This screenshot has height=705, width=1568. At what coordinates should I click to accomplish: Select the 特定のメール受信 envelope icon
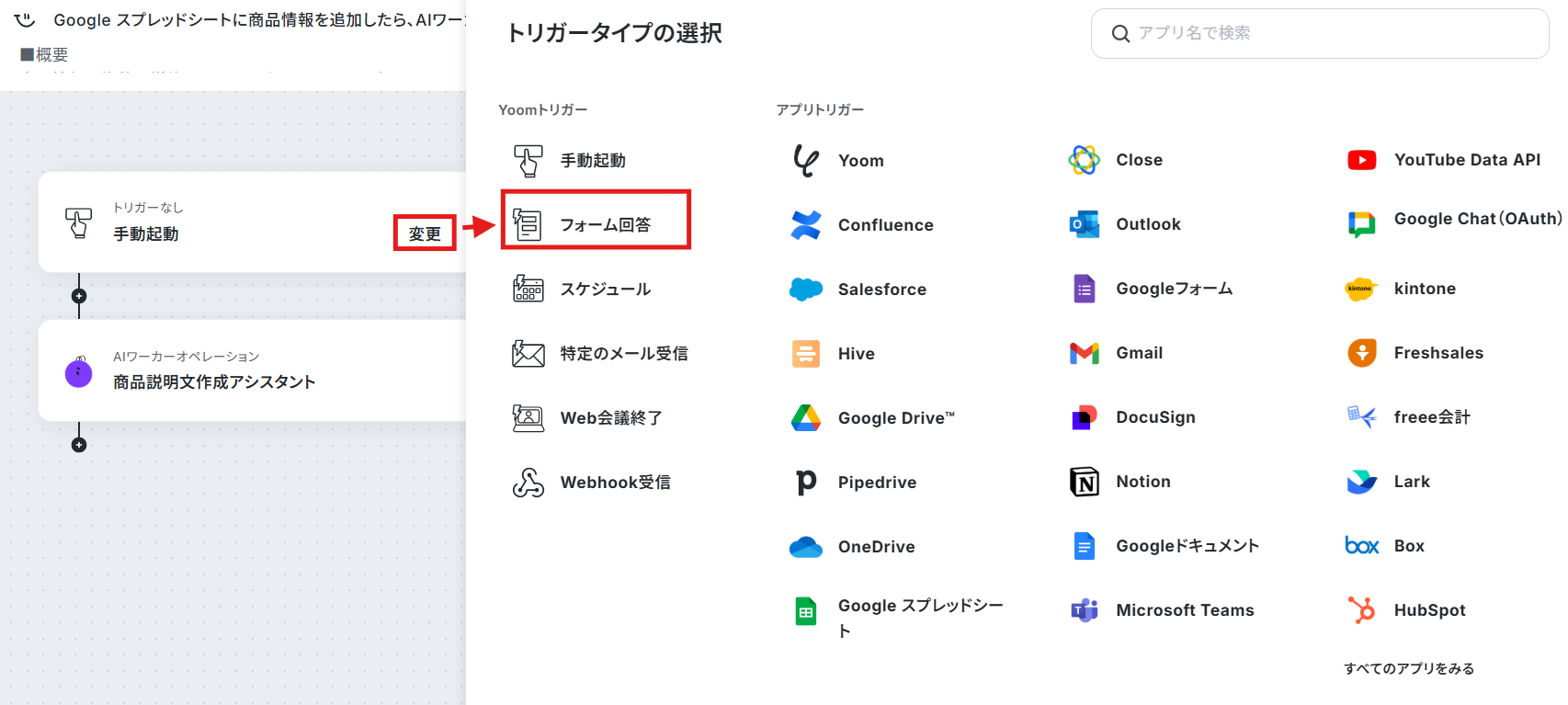[528, 354]
